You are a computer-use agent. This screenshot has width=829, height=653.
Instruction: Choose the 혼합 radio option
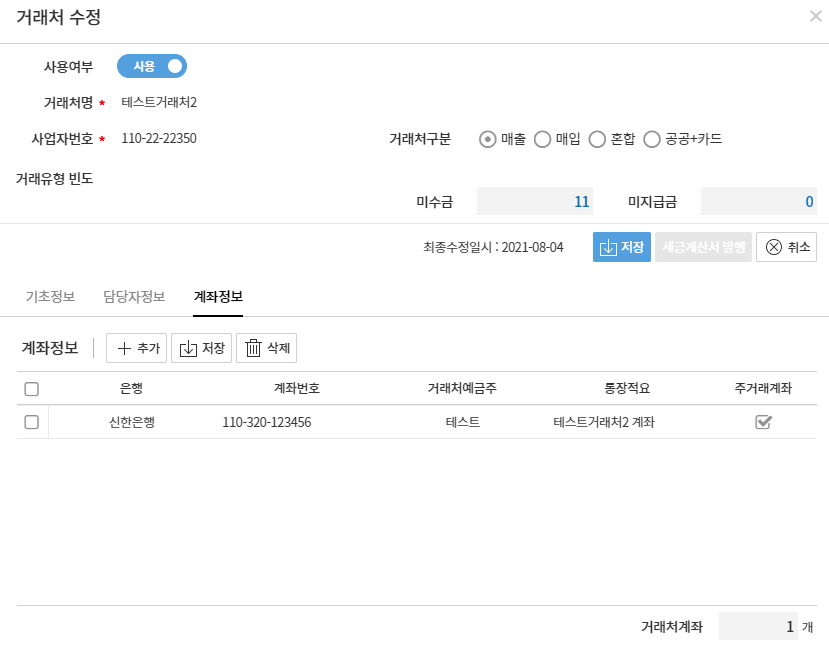coord(597,139)
